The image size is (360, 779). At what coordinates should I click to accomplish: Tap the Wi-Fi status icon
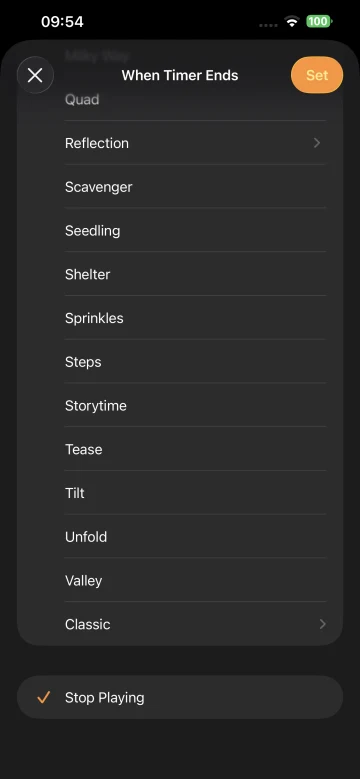[292, 21]
